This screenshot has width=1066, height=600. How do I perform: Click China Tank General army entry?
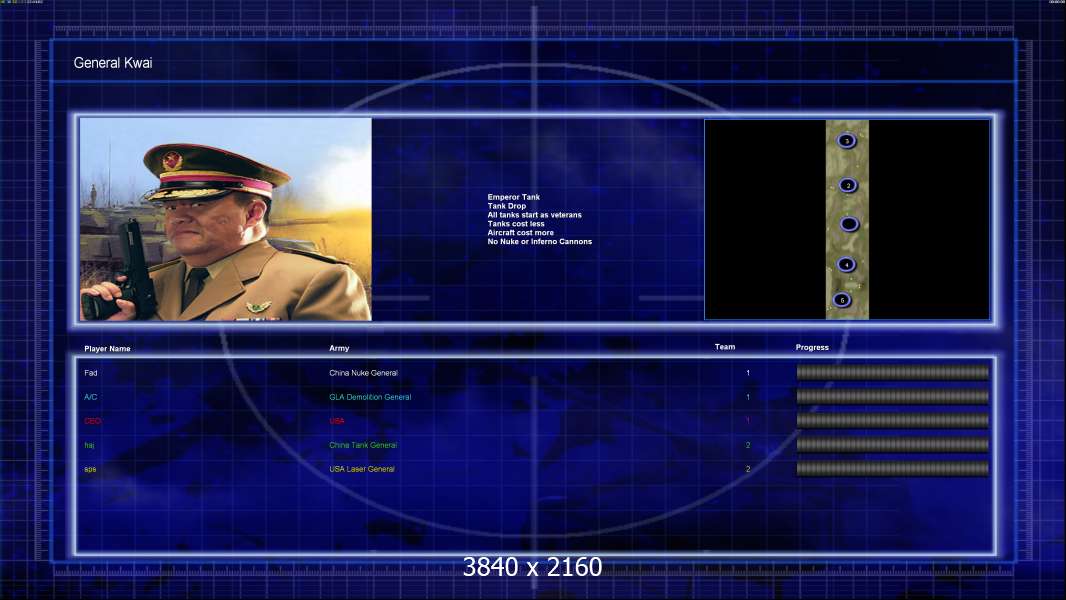tap(363, 445)
